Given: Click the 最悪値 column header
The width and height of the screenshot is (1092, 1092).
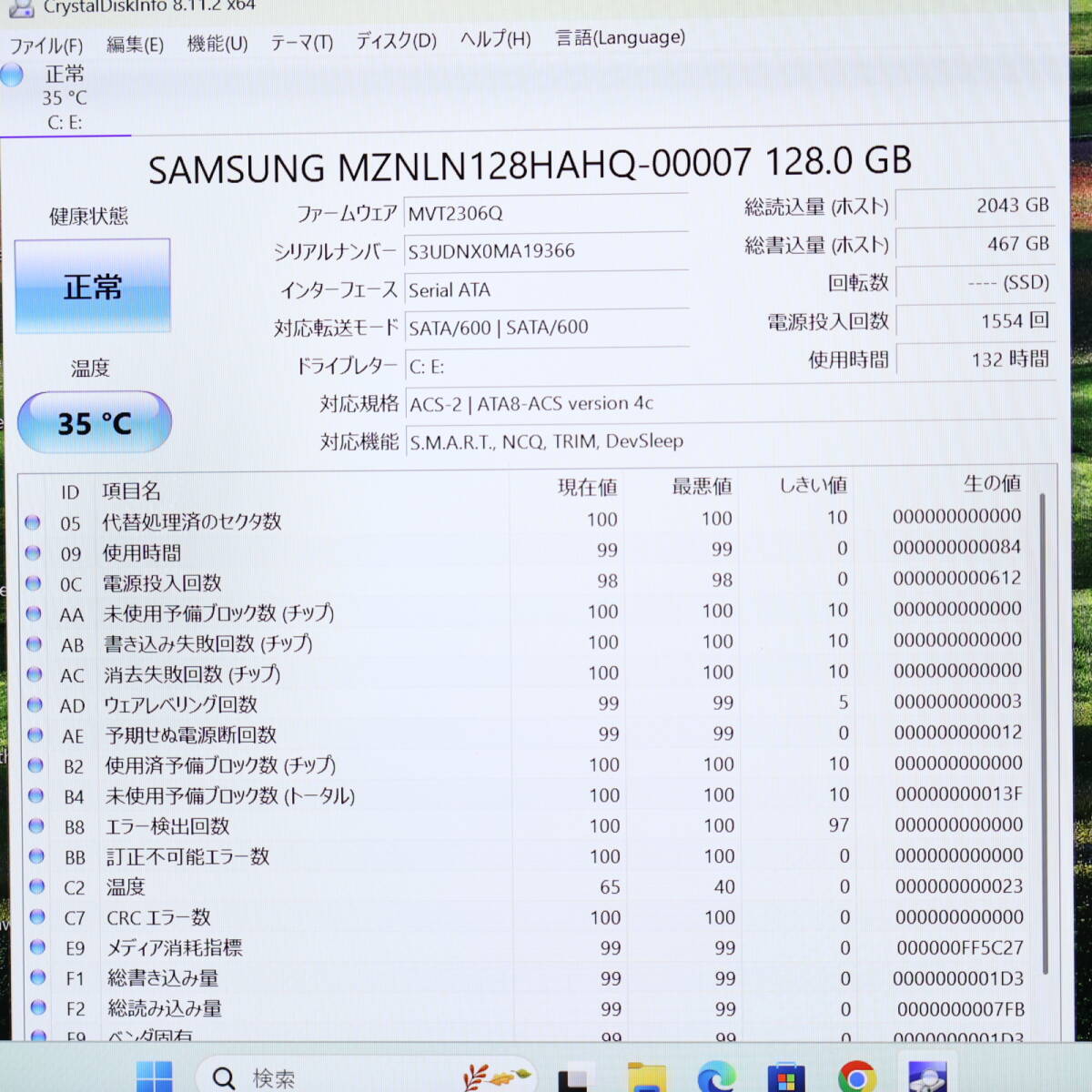Looking at the screenshot, I should 702,487.
